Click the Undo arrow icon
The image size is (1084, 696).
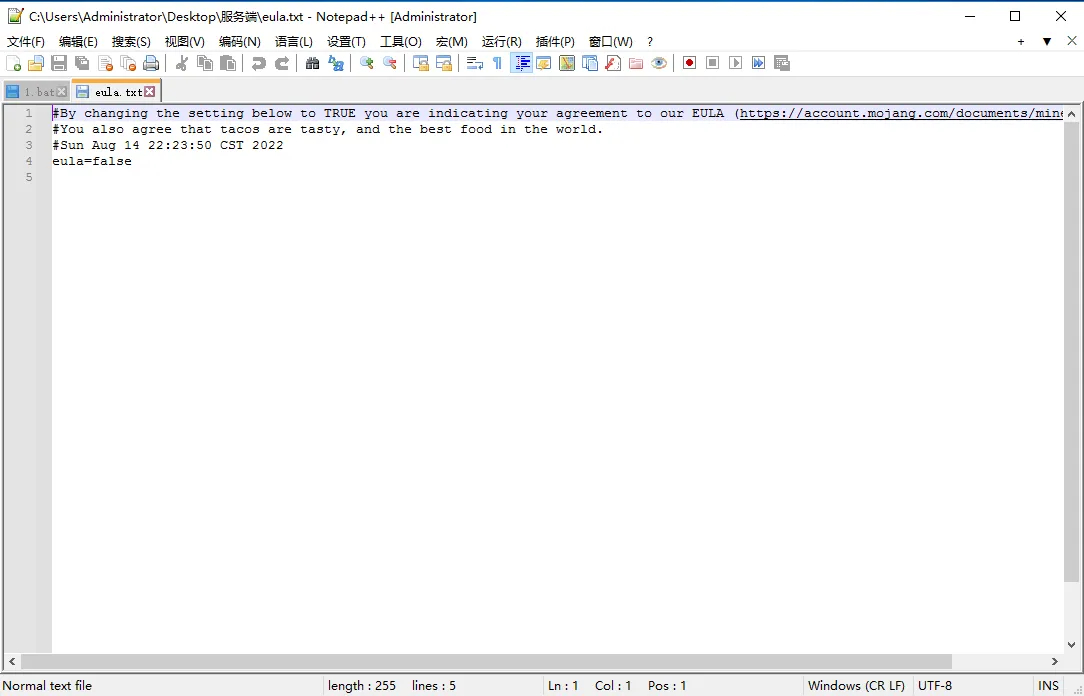(259, 63)
